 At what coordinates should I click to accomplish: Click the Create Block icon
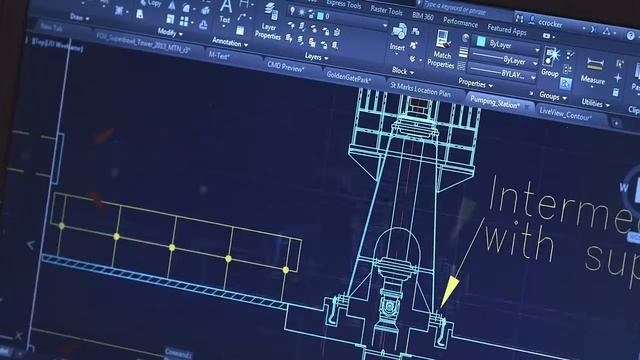416,31
